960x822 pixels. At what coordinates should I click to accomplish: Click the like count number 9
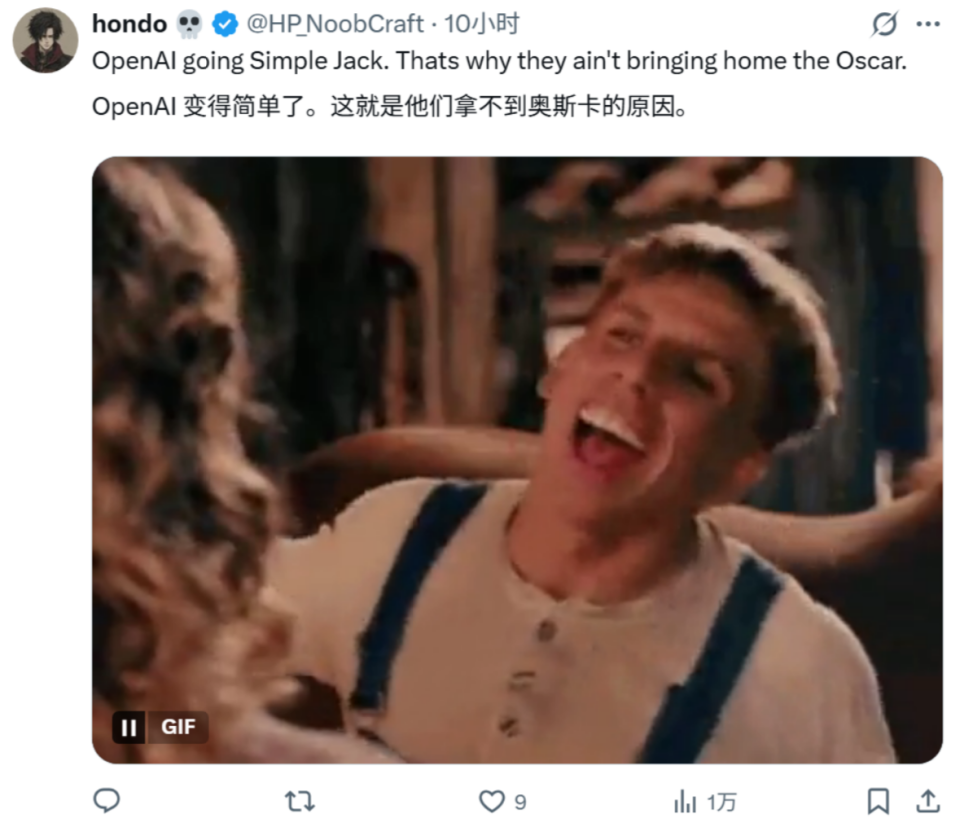coord(520,801)
